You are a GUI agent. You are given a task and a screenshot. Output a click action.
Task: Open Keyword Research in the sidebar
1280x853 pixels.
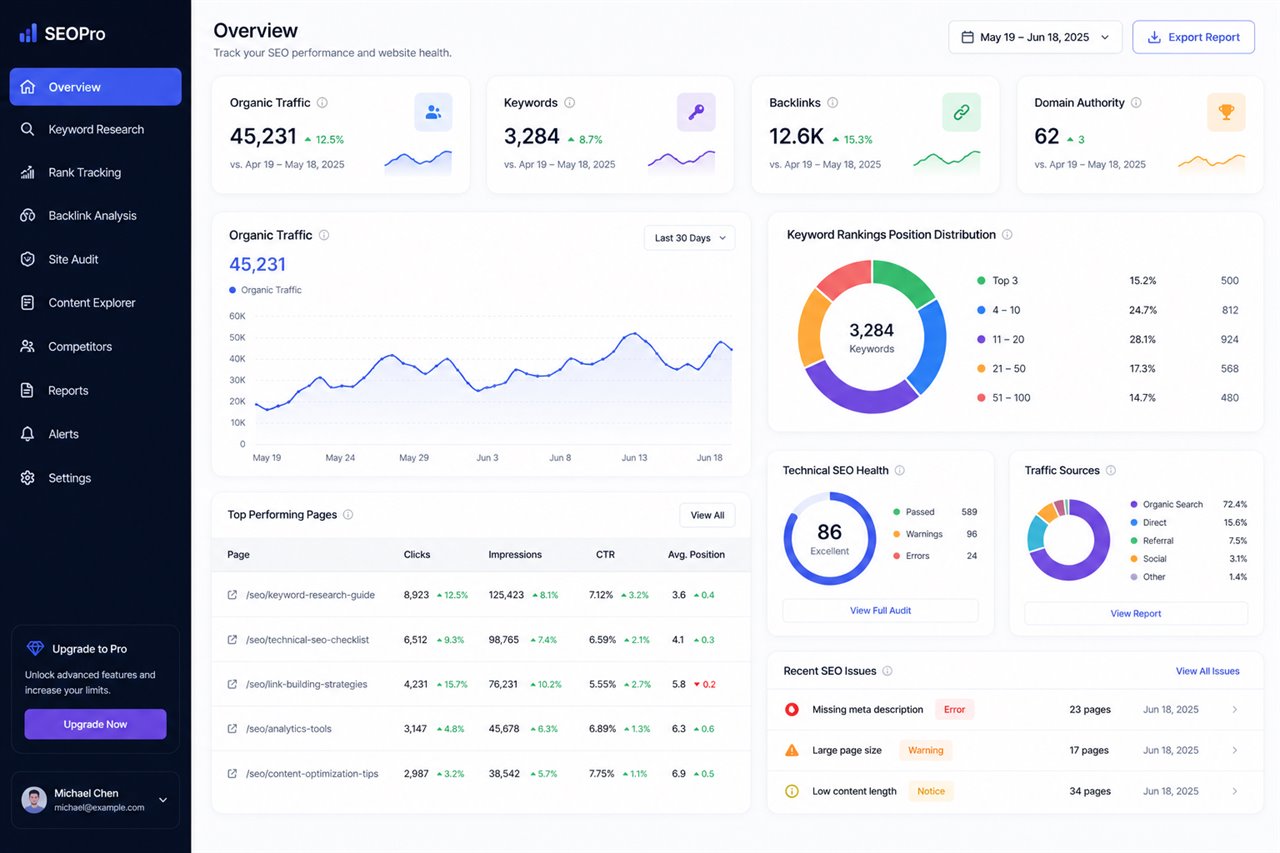pyautogui.click(x=95, y=130)
